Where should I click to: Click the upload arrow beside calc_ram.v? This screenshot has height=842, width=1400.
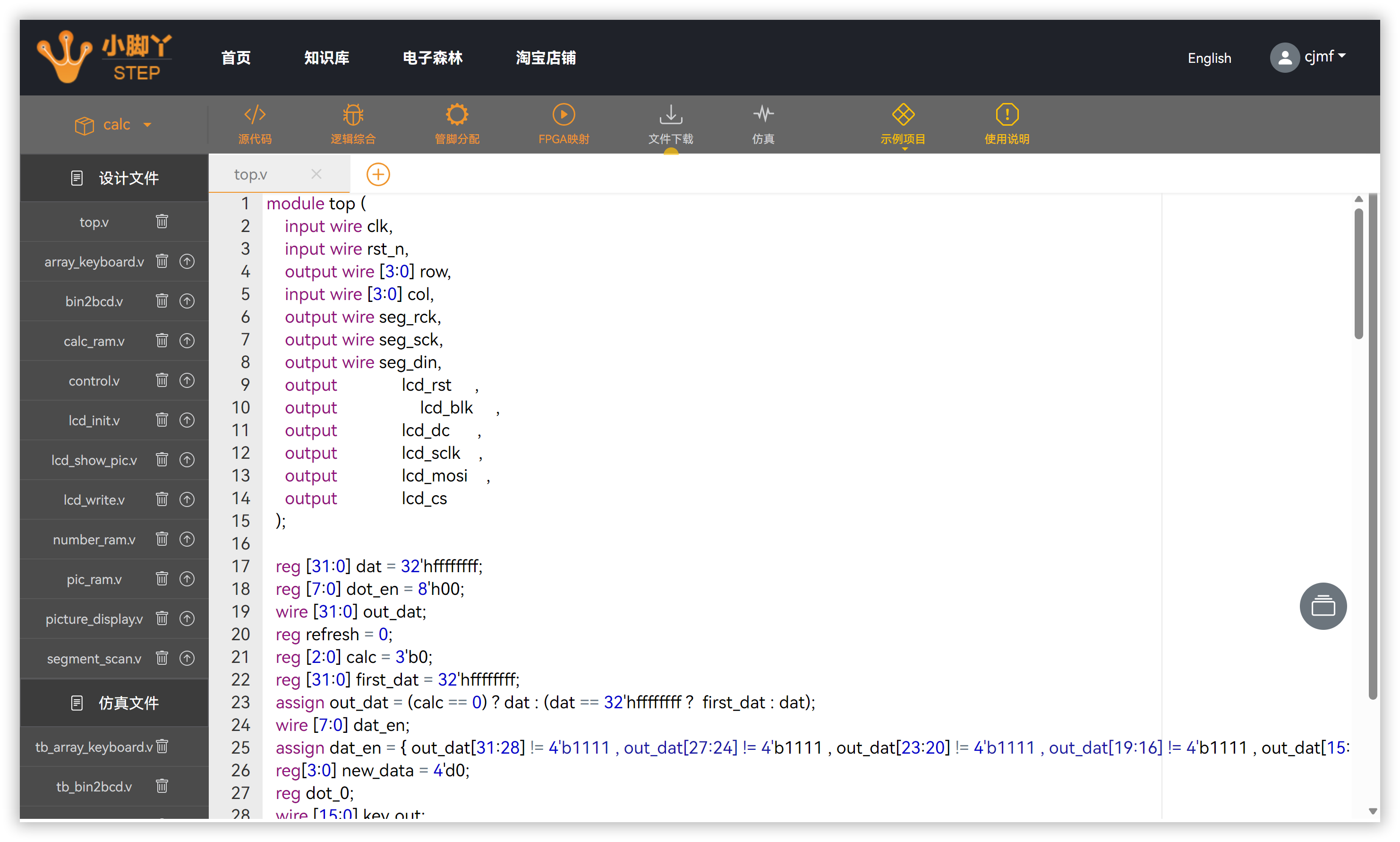[x=187, y=340]
